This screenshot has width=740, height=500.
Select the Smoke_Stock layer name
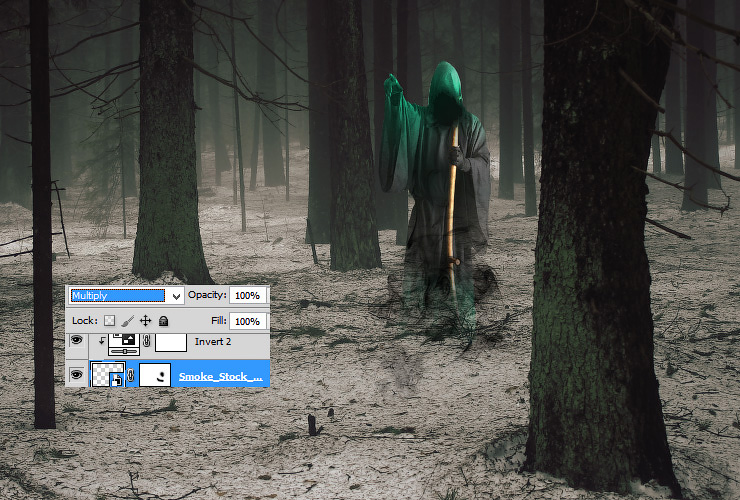pyautogui.click(x=220, y=377)
